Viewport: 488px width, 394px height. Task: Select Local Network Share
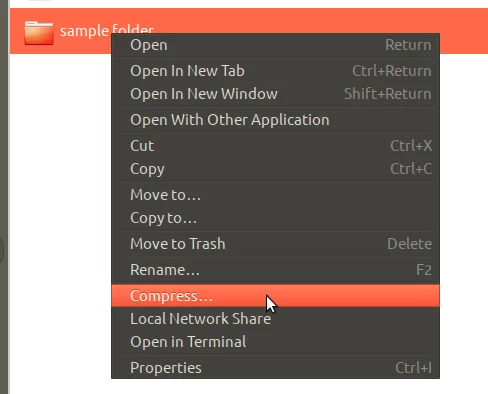[275, 319]
